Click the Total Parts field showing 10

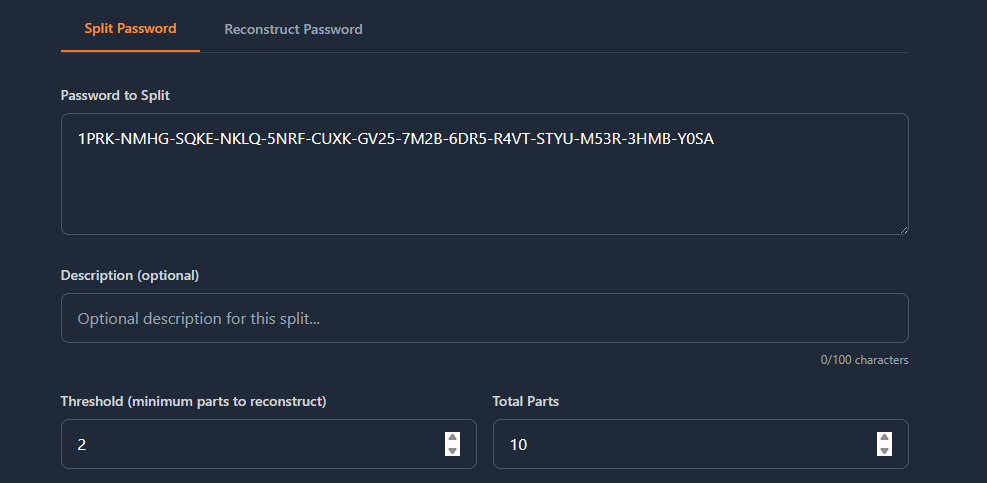point(680,444)
